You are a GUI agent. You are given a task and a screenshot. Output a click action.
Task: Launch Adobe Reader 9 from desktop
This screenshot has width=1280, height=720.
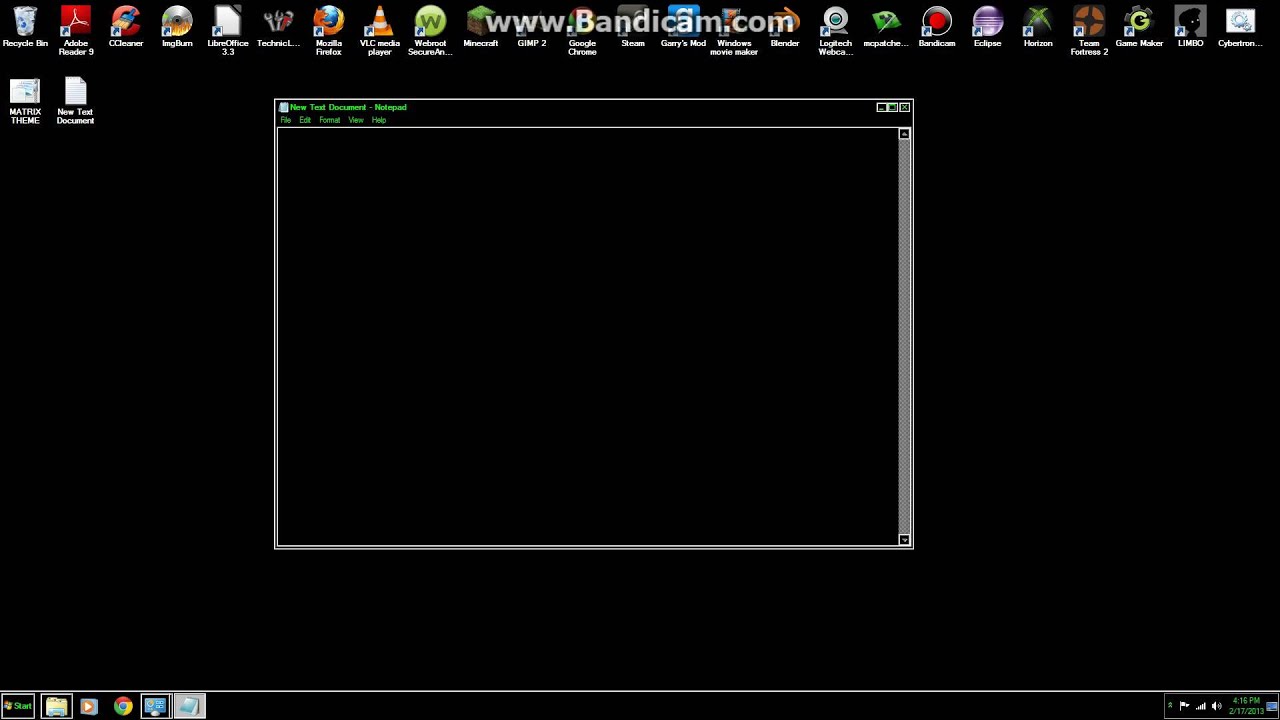pos(76,31)
